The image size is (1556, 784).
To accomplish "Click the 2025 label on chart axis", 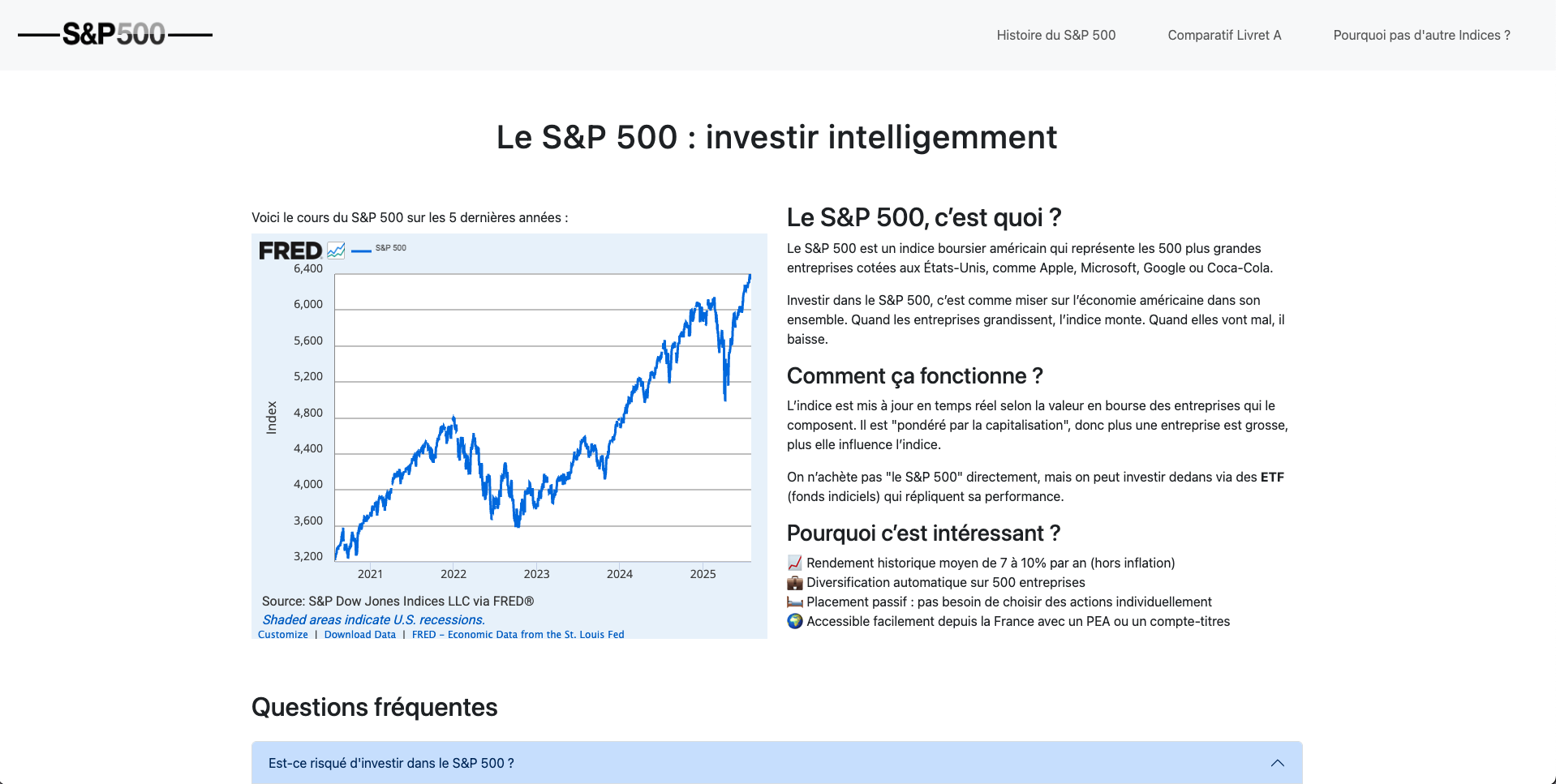I will pos(703,574).
